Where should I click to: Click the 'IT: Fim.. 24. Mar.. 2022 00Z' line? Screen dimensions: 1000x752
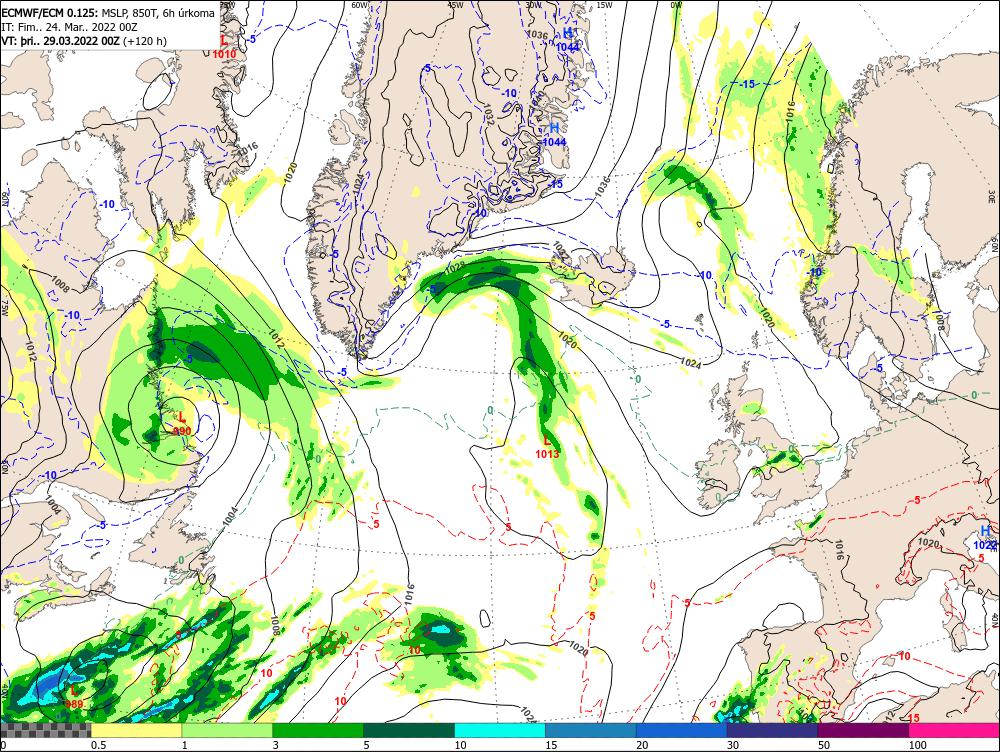click(69, 27)
